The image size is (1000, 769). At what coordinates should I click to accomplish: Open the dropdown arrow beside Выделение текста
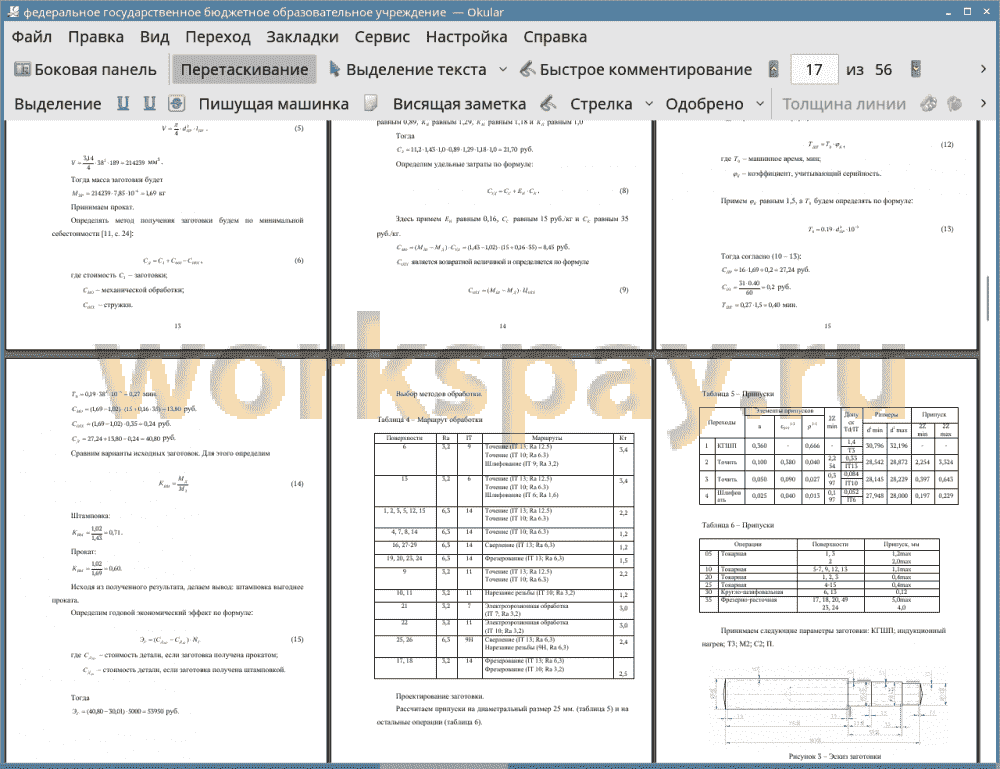[503, 70]
